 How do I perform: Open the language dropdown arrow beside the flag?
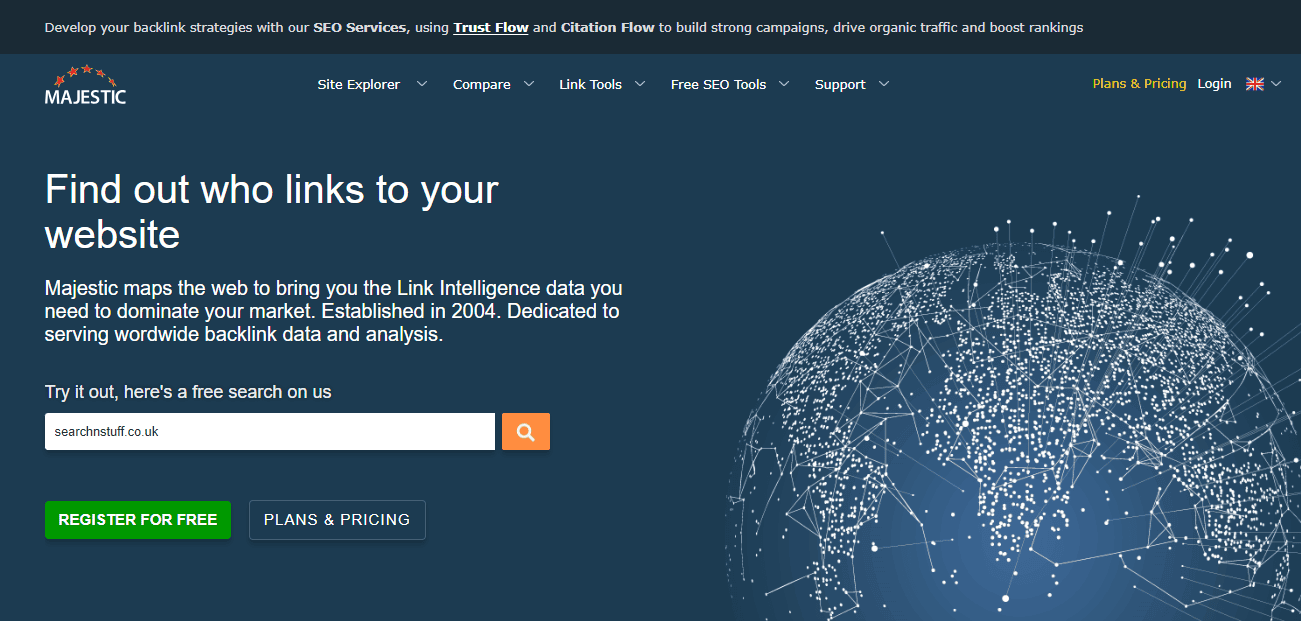[1276, 84]
